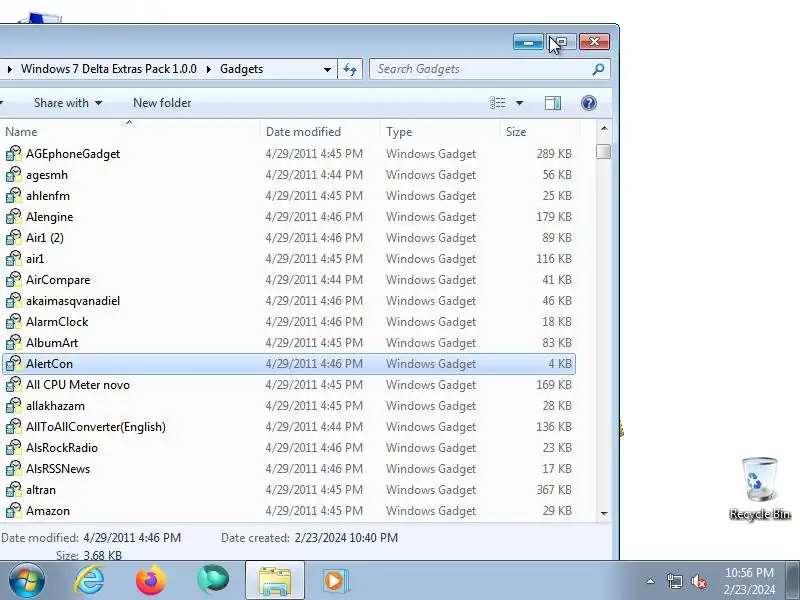800x600 pixels.
Task: Click the 136 KB size cell
Action: point(554,427)
